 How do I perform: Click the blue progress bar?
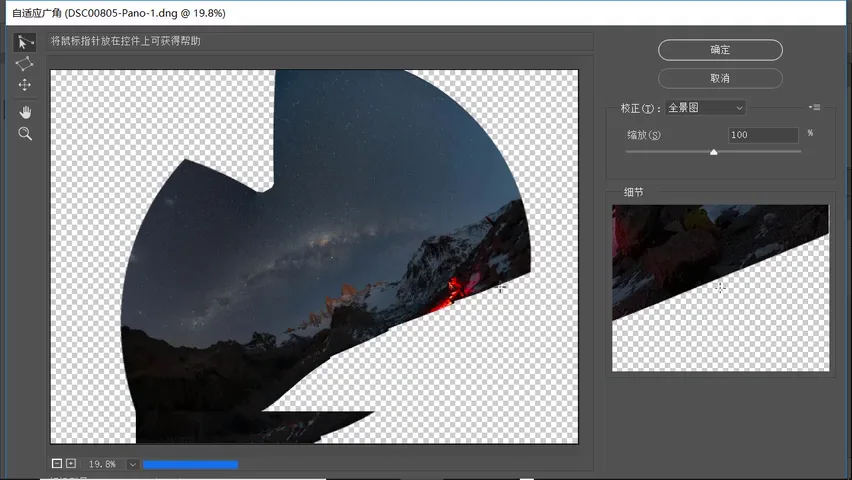[190, 464]
